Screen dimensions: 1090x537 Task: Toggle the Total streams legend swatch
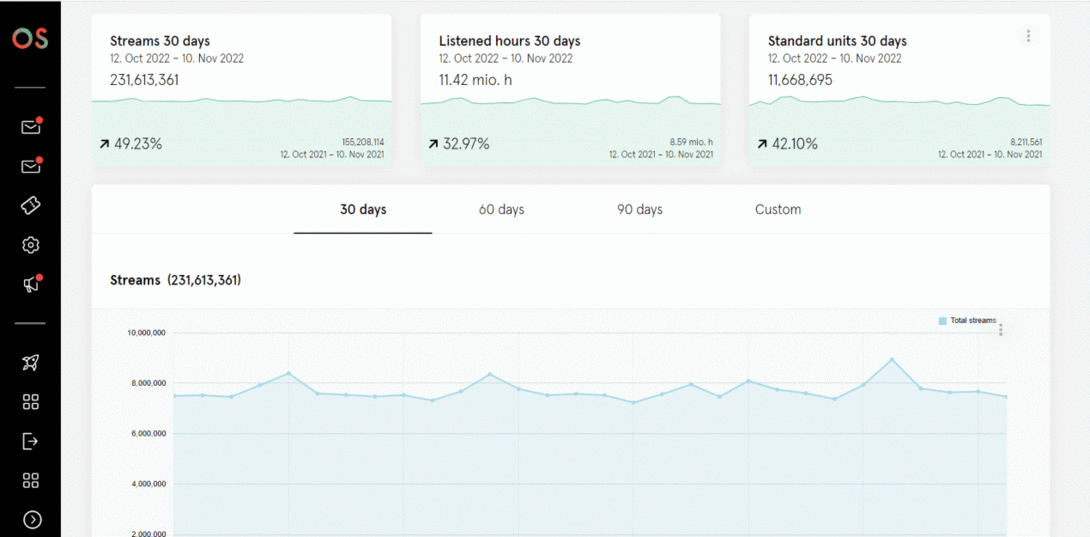tap(942, 321)
